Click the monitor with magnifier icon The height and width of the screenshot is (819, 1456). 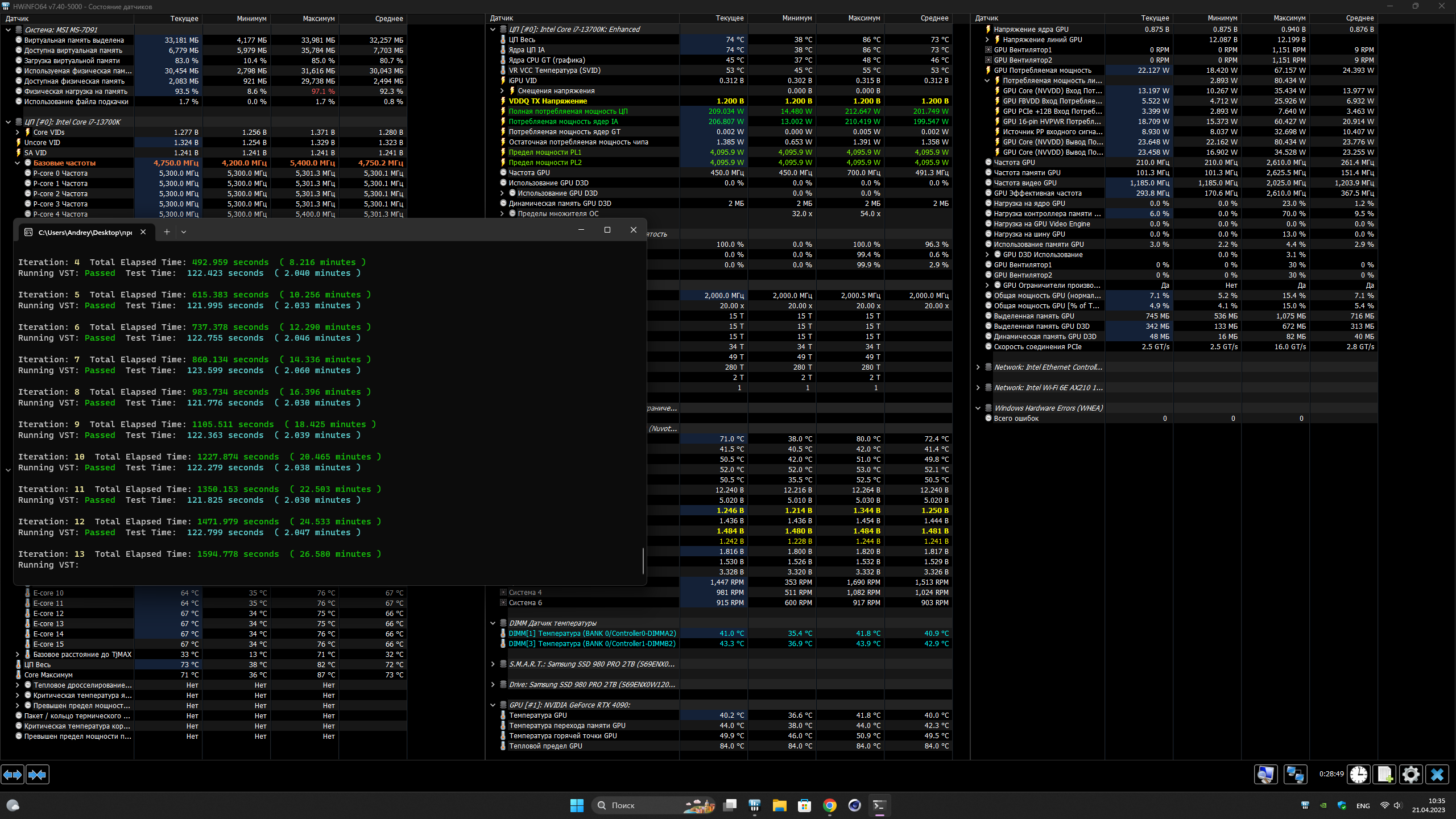pos(1266,774)
